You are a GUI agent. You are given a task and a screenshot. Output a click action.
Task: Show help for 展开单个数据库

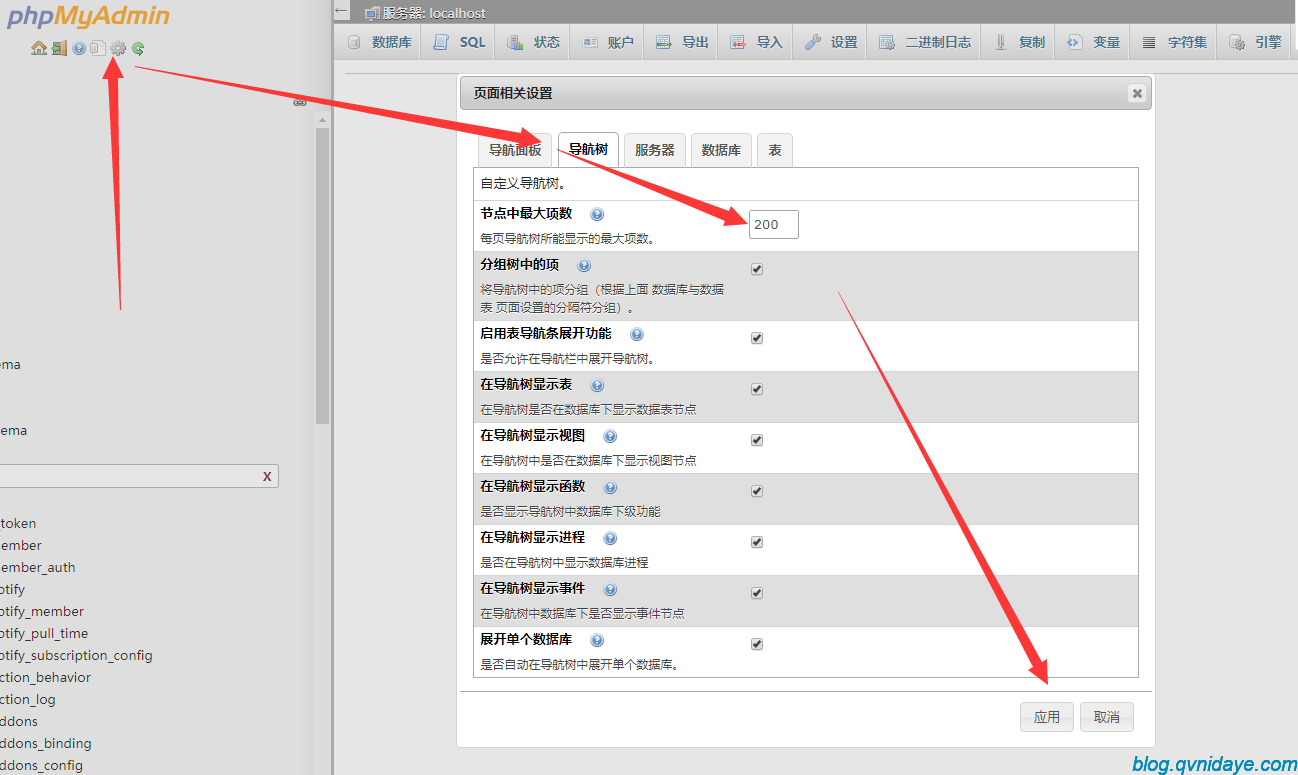click(x=597, y=640)
